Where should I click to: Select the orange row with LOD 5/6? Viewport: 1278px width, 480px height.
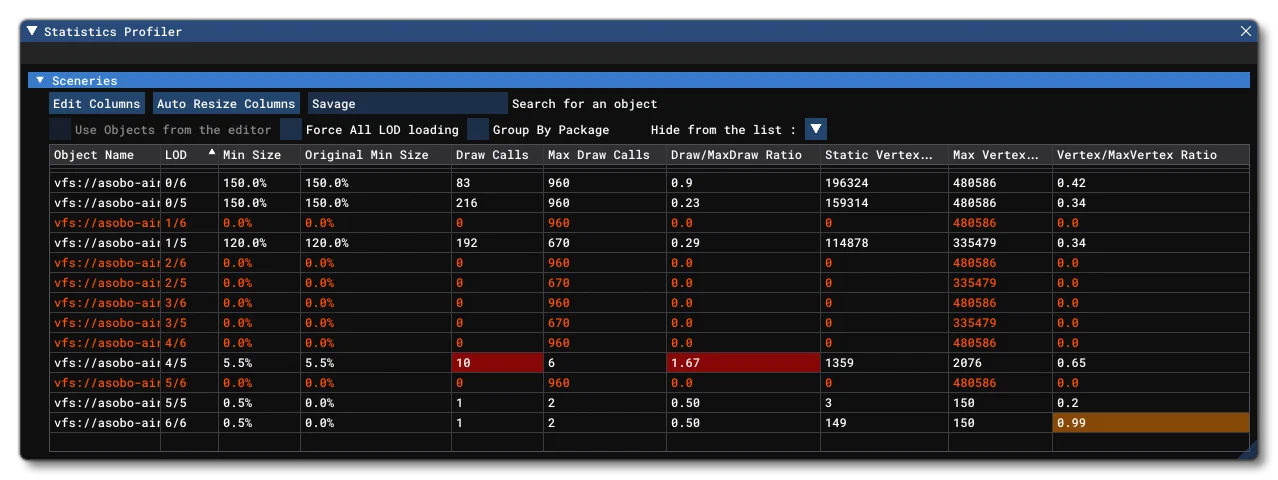[x=650, y=383]
